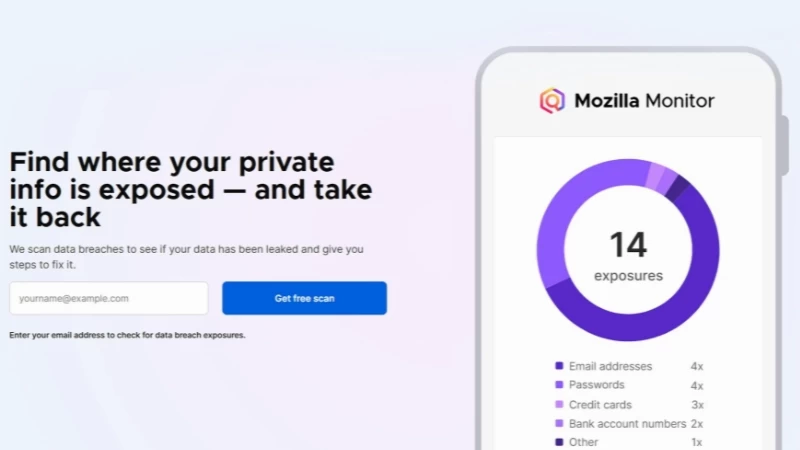Click the Mozilla Monitor title text

pyautogui.click(x=644, y=100)
